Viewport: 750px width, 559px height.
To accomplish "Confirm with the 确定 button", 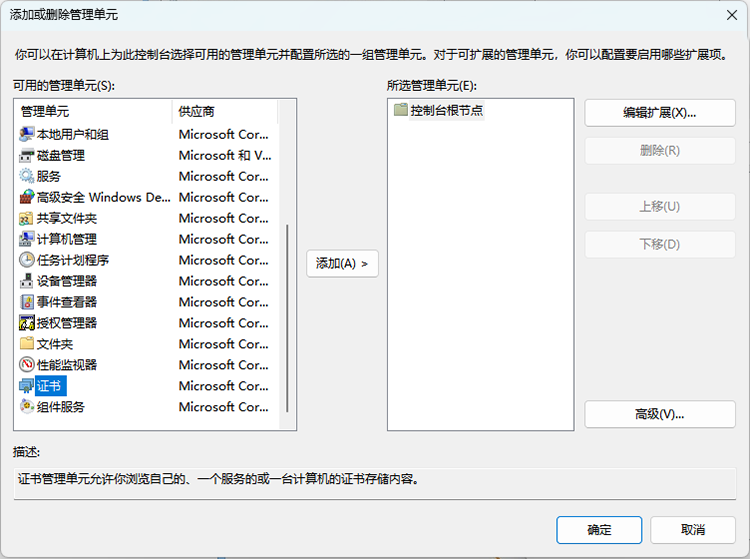I will [599, 530].
